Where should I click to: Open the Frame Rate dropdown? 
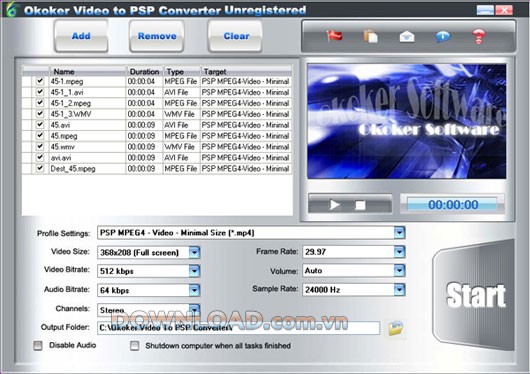pos(399,252)
